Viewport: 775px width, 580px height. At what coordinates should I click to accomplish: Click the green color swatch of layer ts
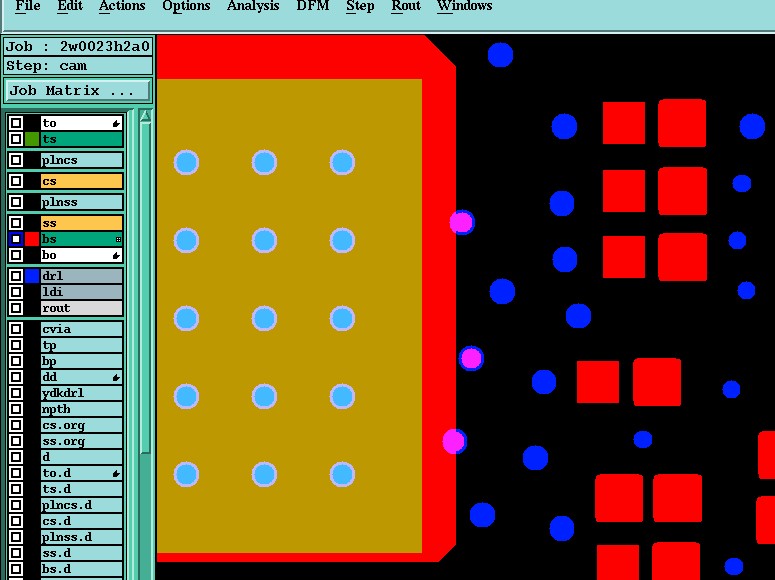(x=32, y=139)
